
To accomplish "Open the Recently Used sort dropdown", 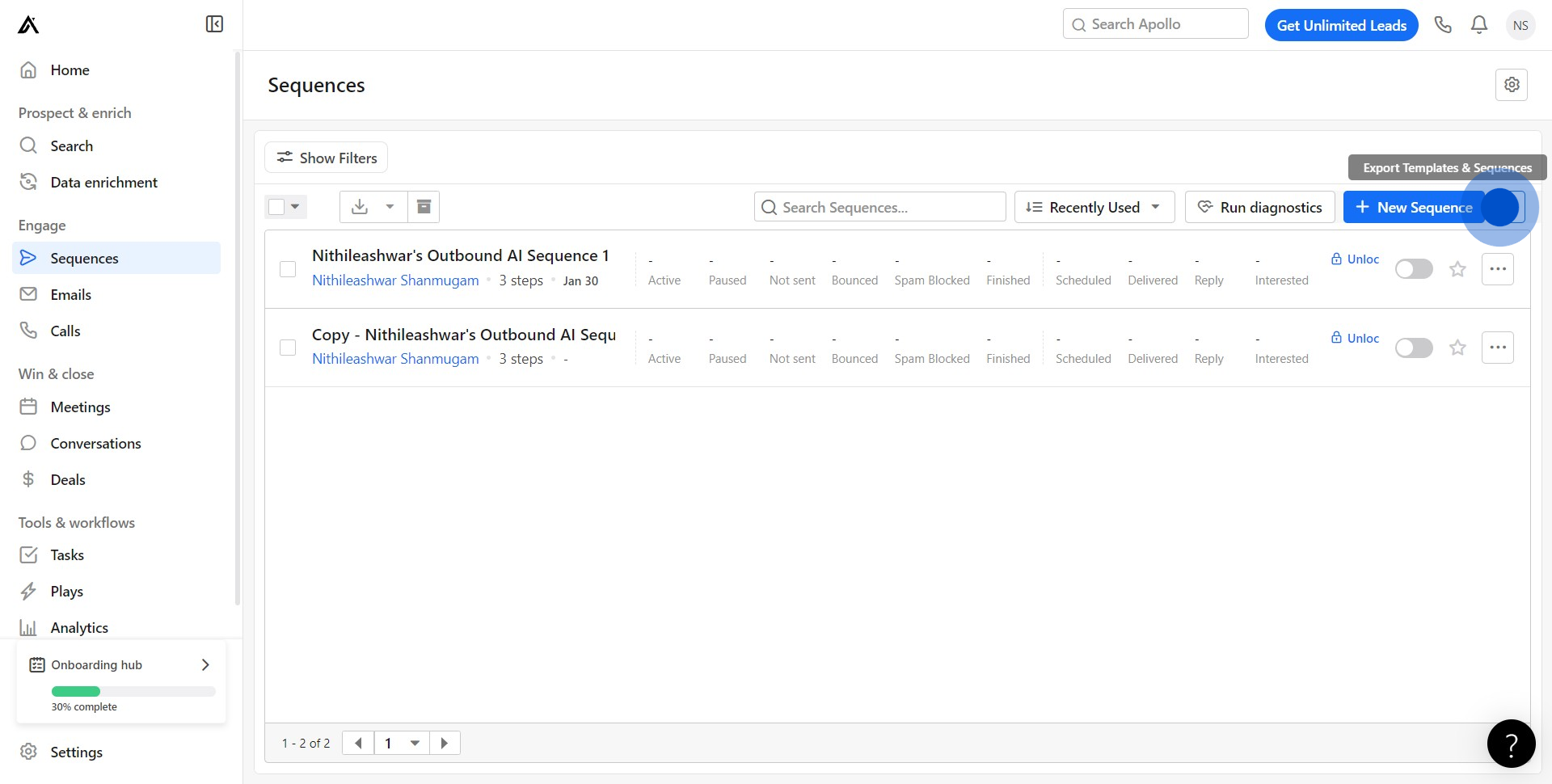I will click(1094, 207).
